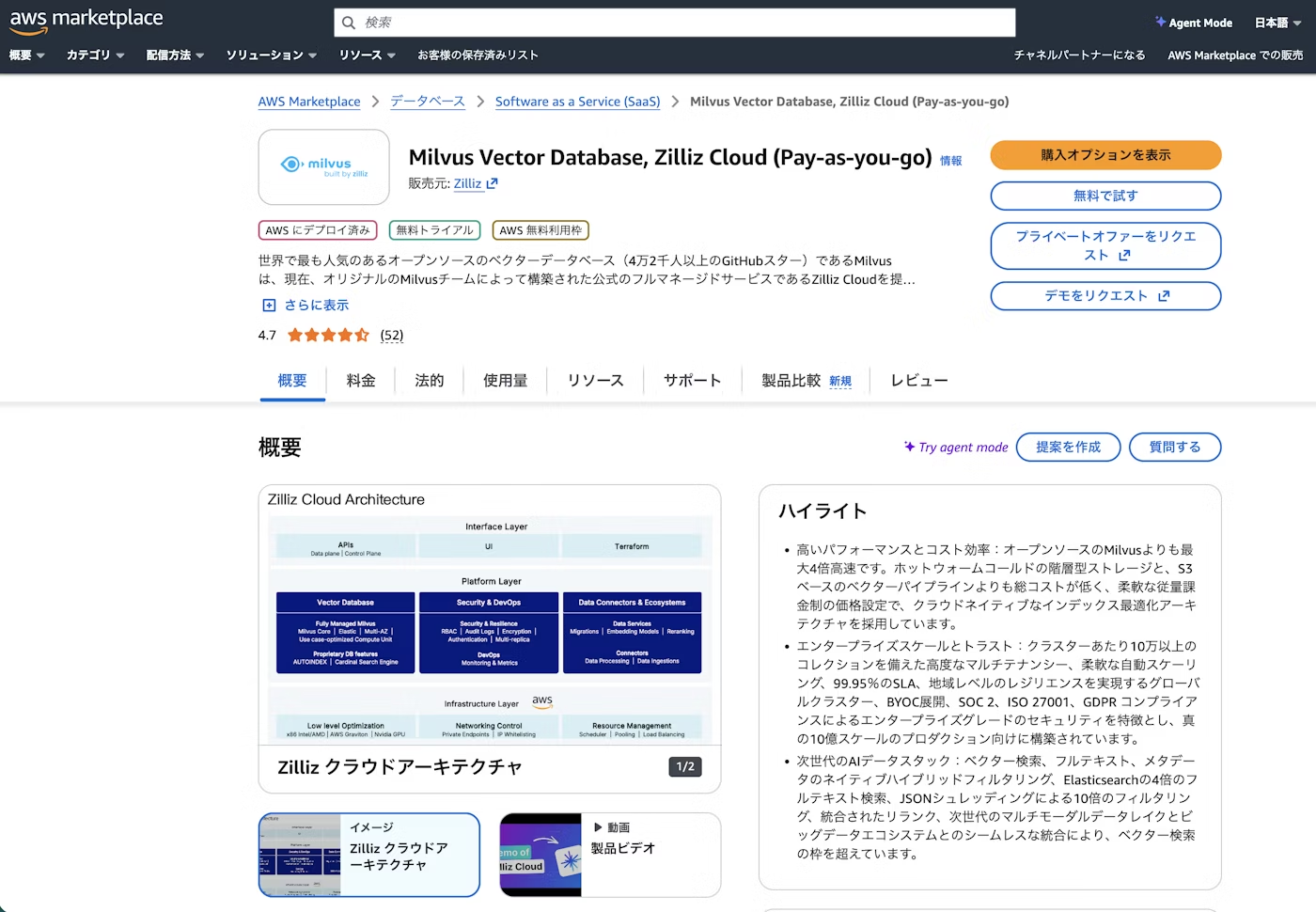The width and height of the screenshot is (1316, 912).
Task: Select the Zilliz クラウドアーキテクチャ image thumbnail
Action: [368, 855]
